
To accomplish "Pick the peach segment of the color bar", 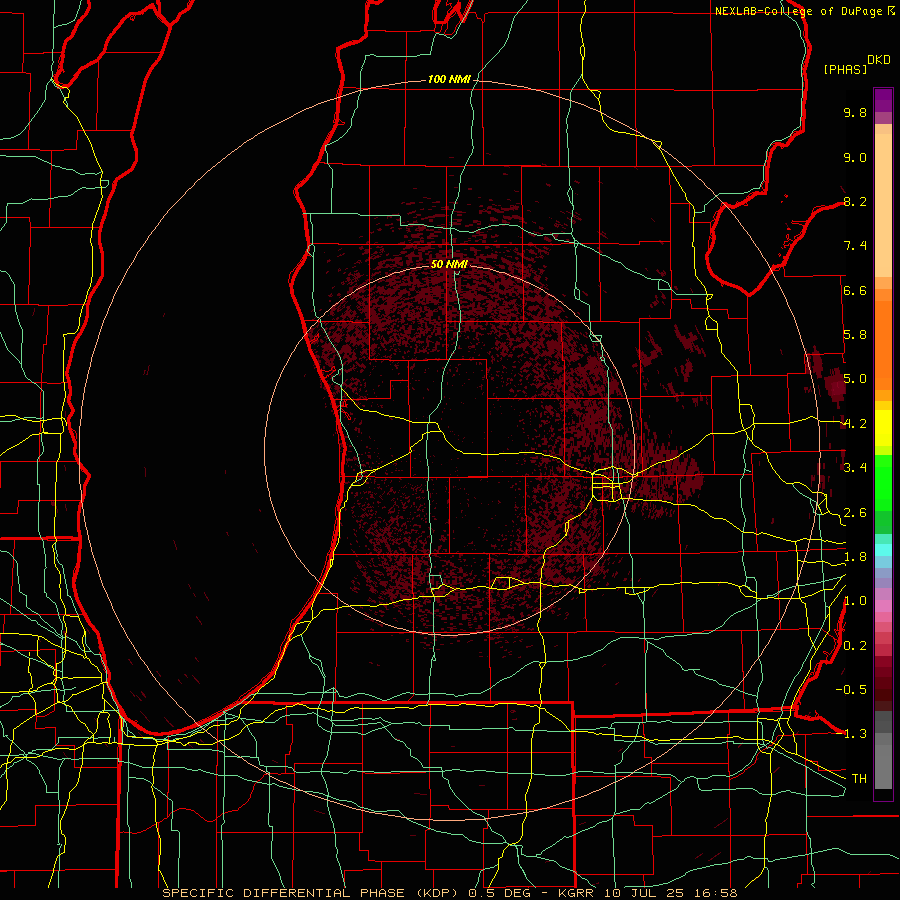I will pos(883,204).
